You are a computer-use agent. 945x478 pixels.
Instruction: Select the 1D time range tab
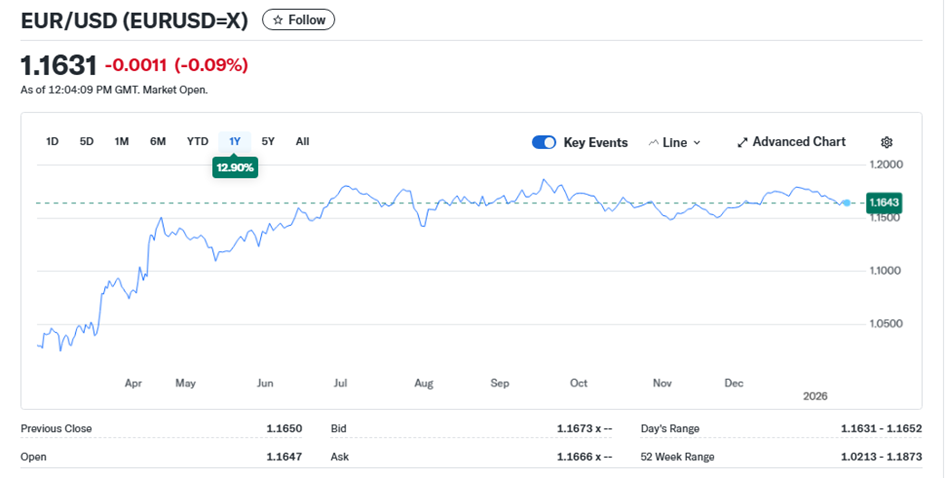click(x=52, y=142)
